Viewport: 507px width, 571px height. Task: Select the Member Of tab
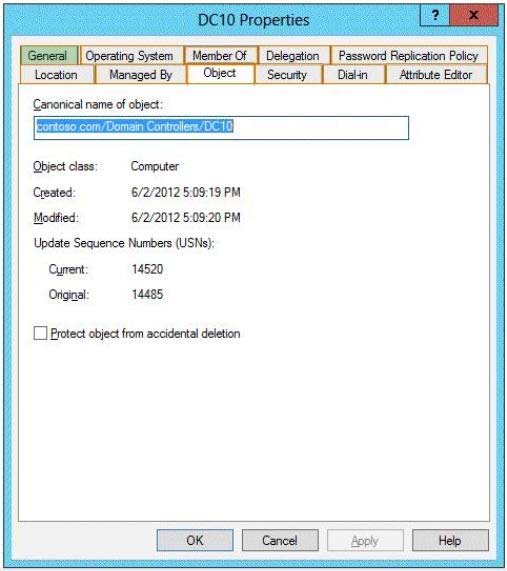(221, 56)
